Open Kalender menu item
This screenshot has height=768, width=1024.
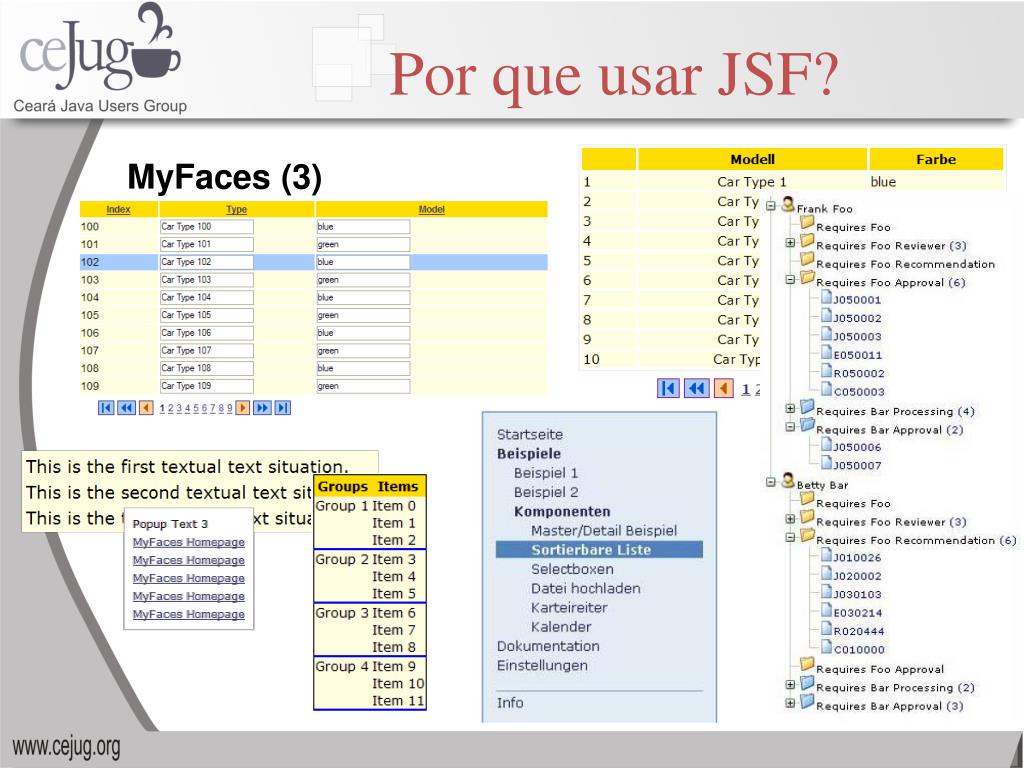pyautogui.click(x=561, y=627)
